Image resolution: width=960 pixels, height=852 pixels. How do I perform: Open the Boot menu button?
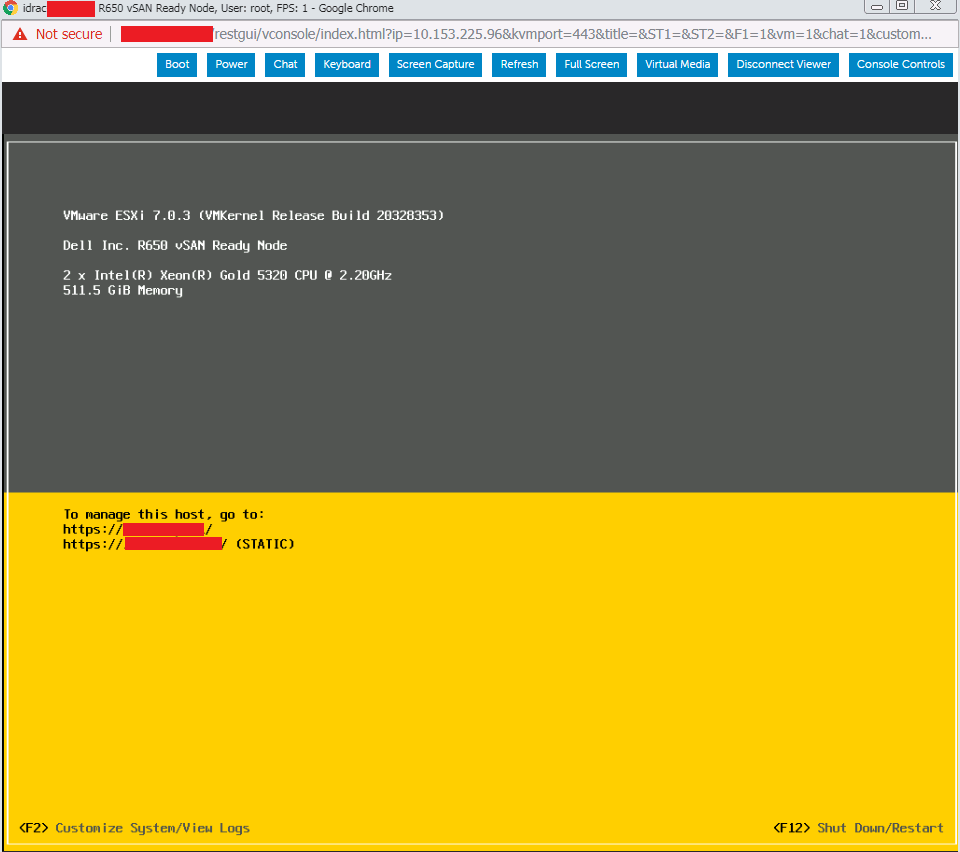tap(177, 64)
